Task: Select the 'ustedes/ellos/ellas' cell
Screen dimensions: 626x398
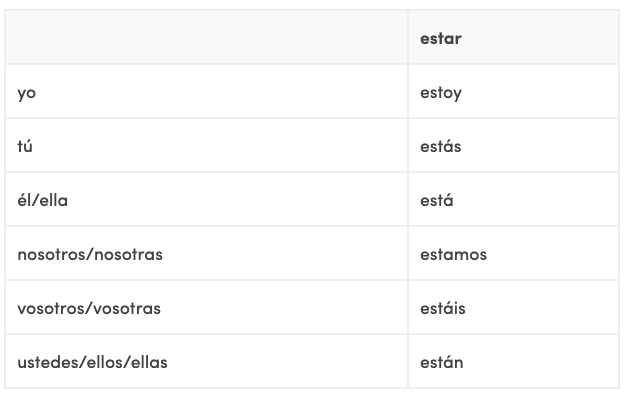Action: click(x=206, y=361)
